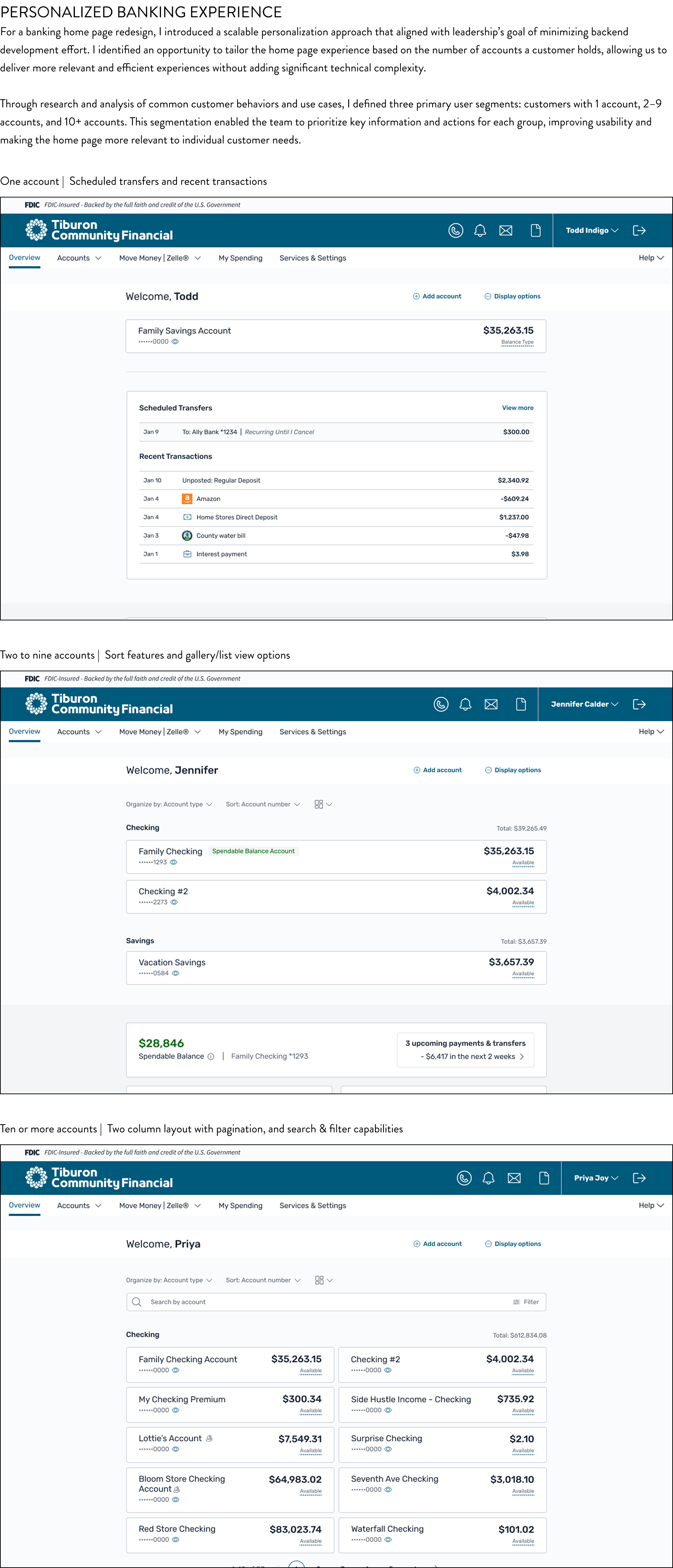Click the County water bill merchant icon

(187, 536)
